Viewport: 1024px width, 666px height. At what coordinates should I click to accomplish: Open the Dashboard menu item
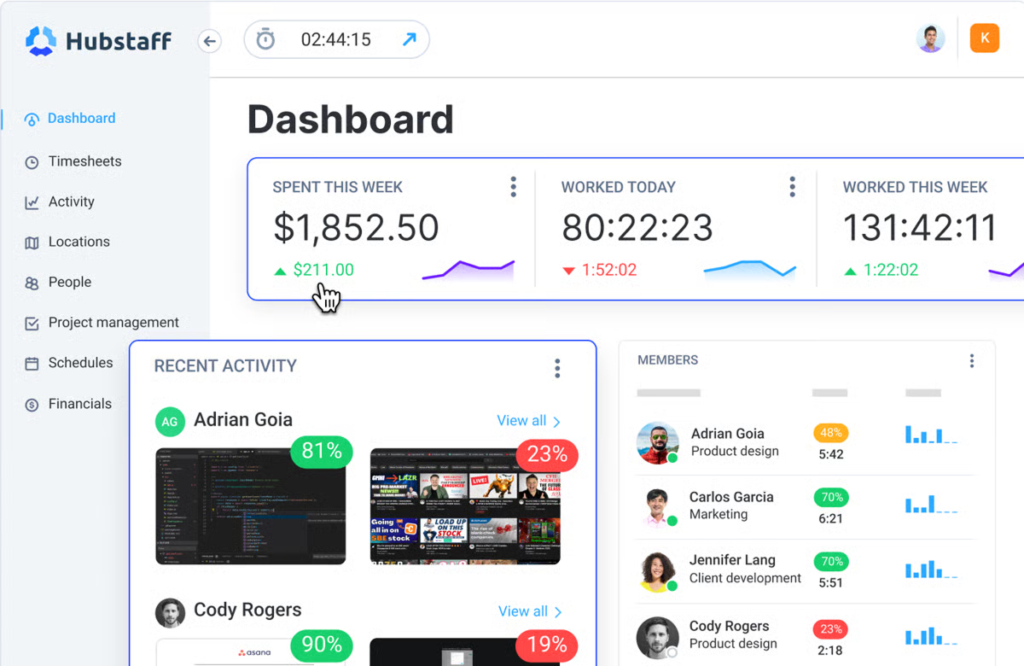[x=81, y=118]
